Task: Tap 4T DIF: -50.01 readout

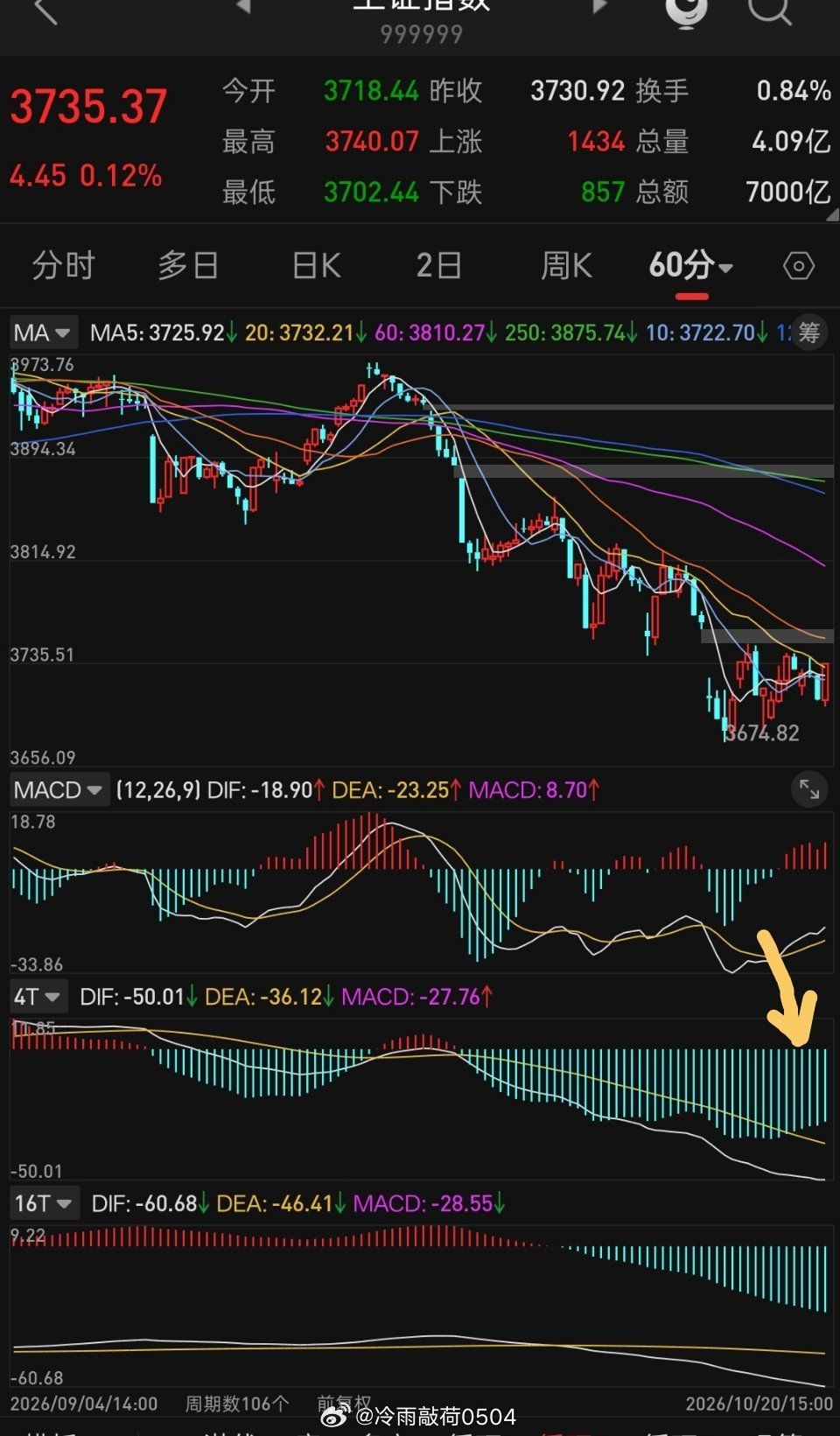Action: click(138, 997)
